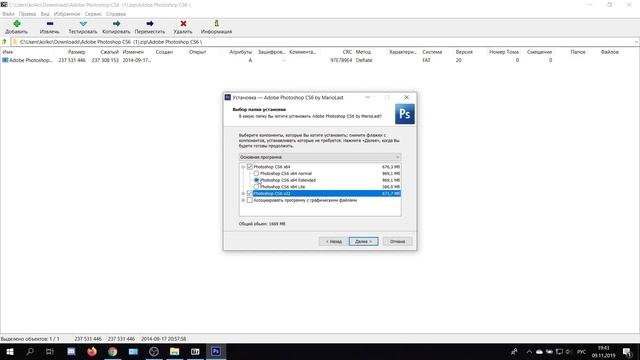Open the volume tray icon
This screenshot has width=640, height=360.
(568, 352)
